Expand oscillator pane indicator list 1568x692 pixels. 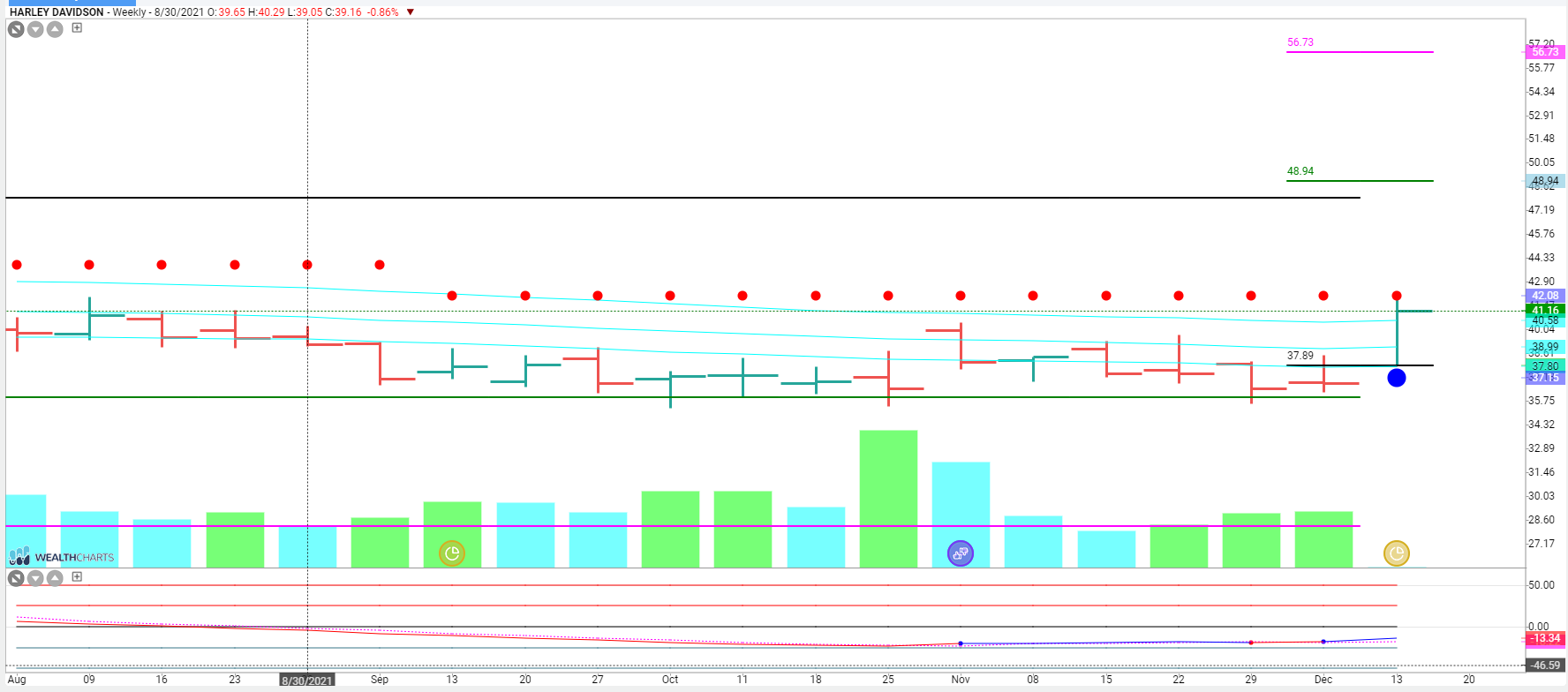click(x=77, y=576)
